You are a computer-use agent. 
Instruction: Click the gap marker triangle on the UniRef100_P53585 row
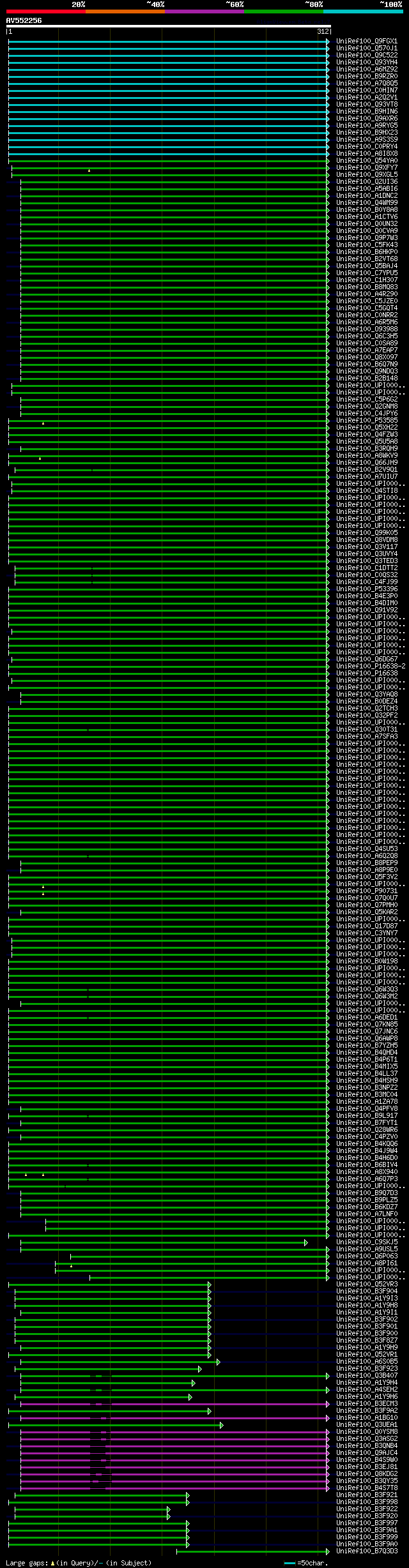(x=43, y=423)
